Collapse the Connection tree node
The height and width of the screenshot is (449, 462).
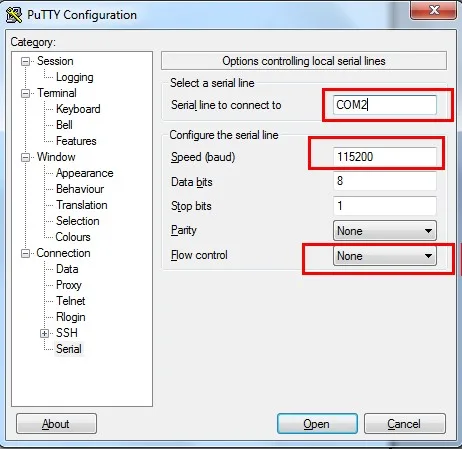click(25, 253)
